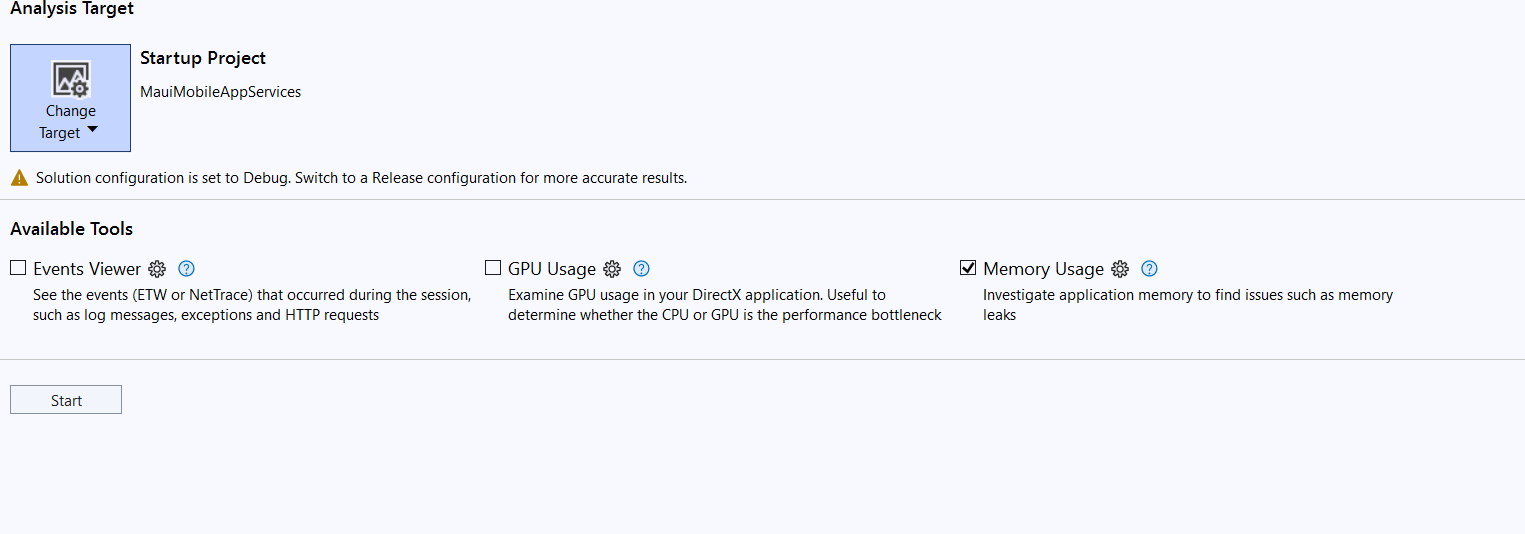Open GPU Usage help question-mark icon
The width and height of the screenshot is (1525, 534).
642,269
